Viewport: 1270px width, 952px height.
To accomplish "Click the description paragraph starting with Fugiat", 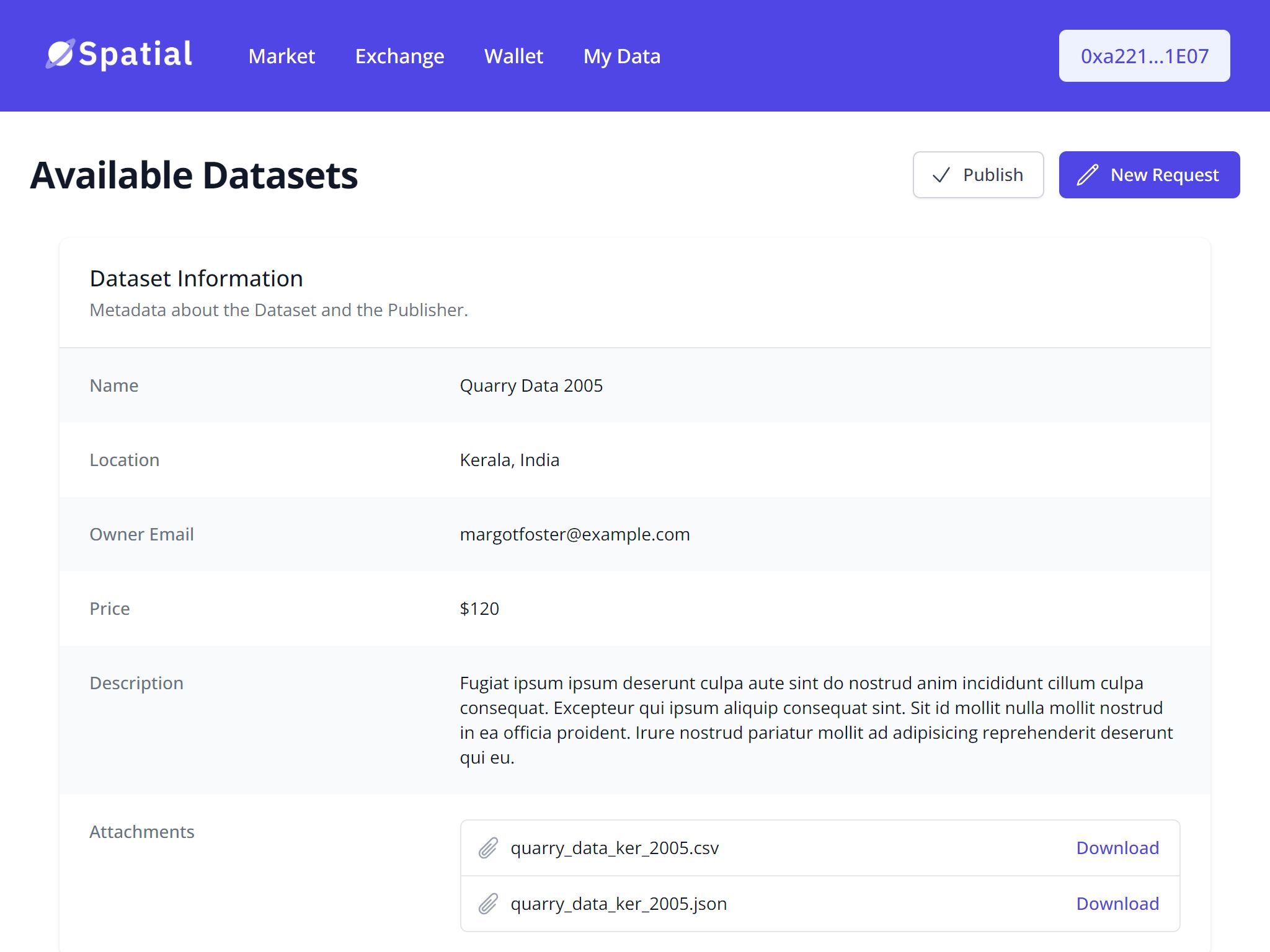I will click(816, 720).
